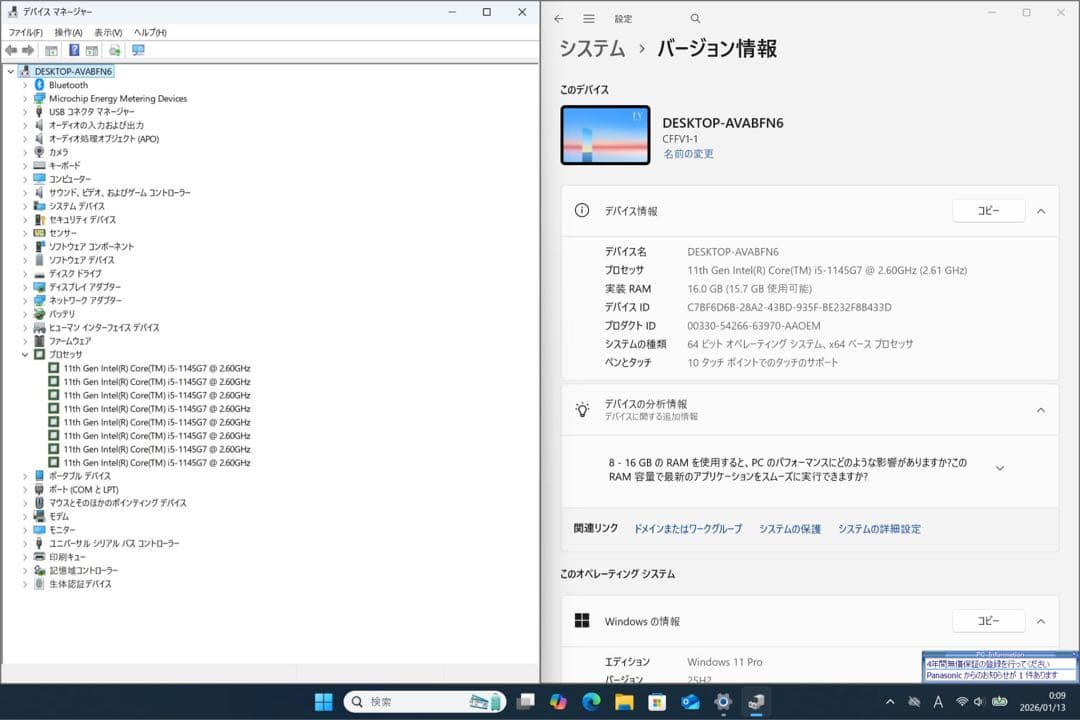Click the Properties icon in Device Manager toolbar
The height and width of the screenshot is (720, 1080).
[x=91, y=50]
